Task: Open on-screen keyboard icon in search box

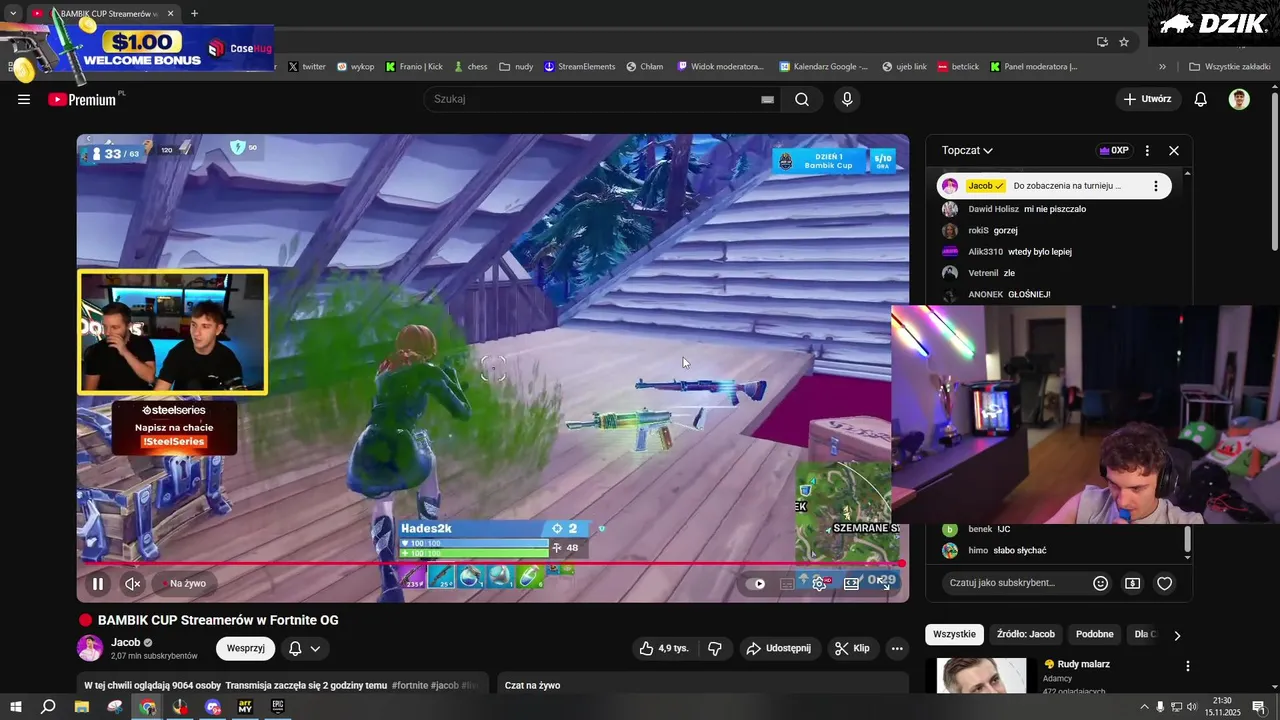Action: tap(767, 99)
